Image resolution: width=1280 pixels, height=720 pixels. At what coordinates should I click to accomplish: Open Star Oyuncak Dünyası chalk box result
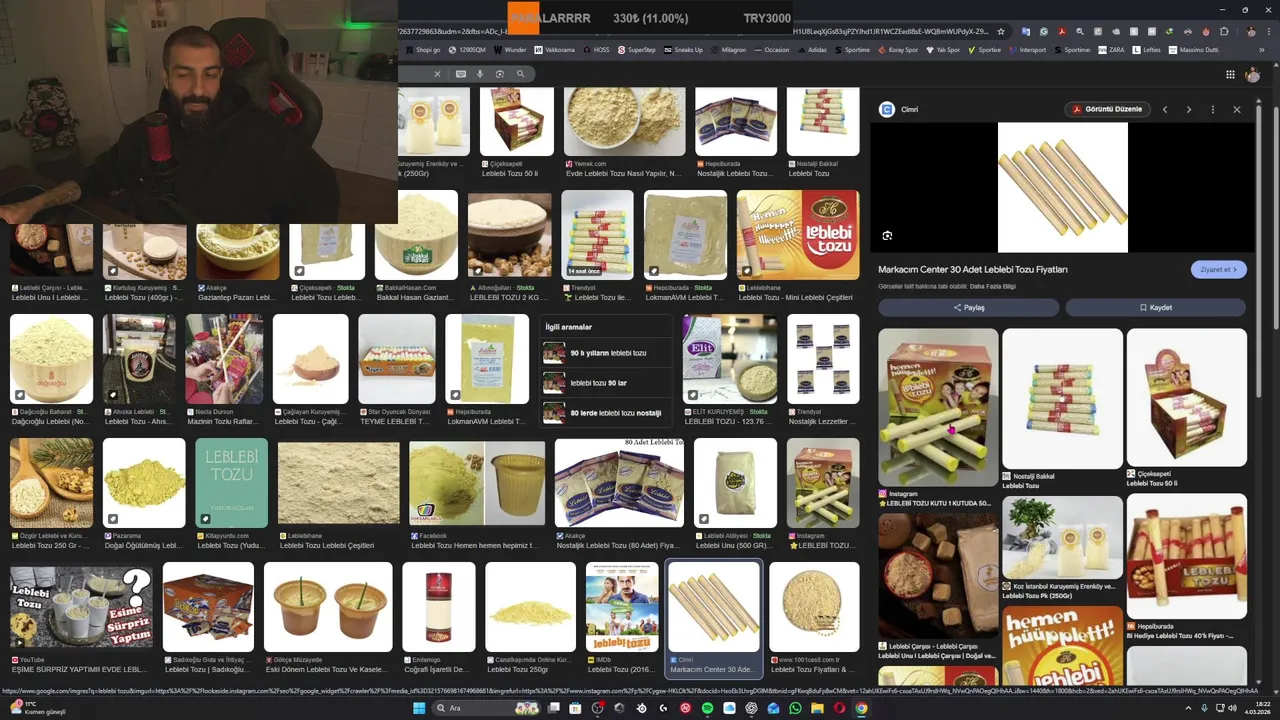[397, 359]
